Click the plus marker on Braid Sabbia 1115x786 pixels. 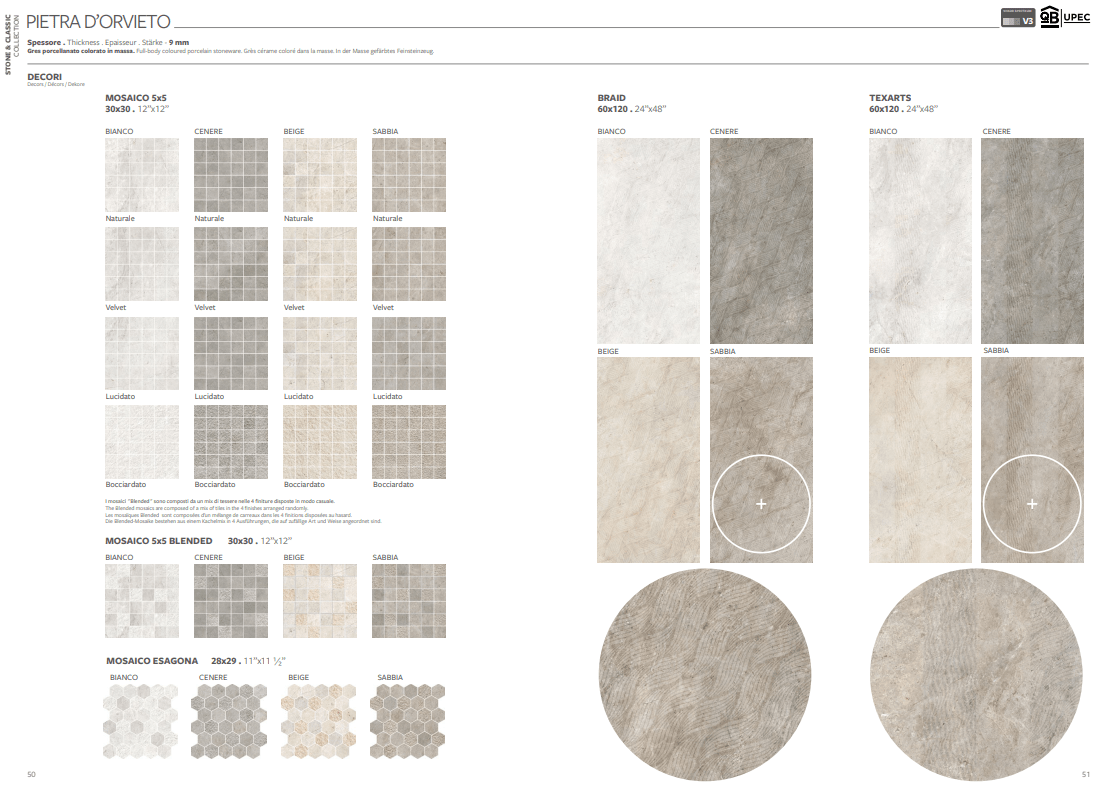click(x=761, y=505)
